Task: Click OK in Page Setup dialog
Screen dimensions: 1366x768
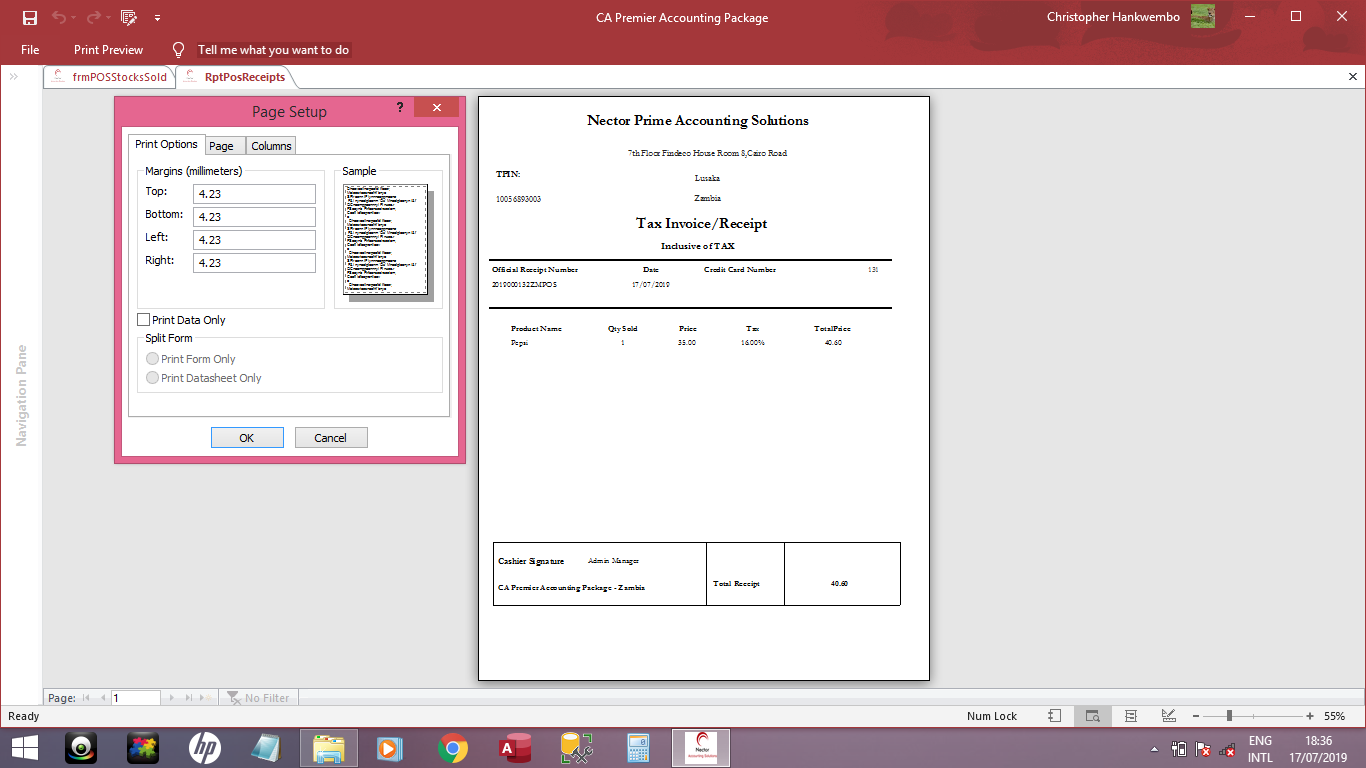Action: pyautogui.click(x=247, y=438)
